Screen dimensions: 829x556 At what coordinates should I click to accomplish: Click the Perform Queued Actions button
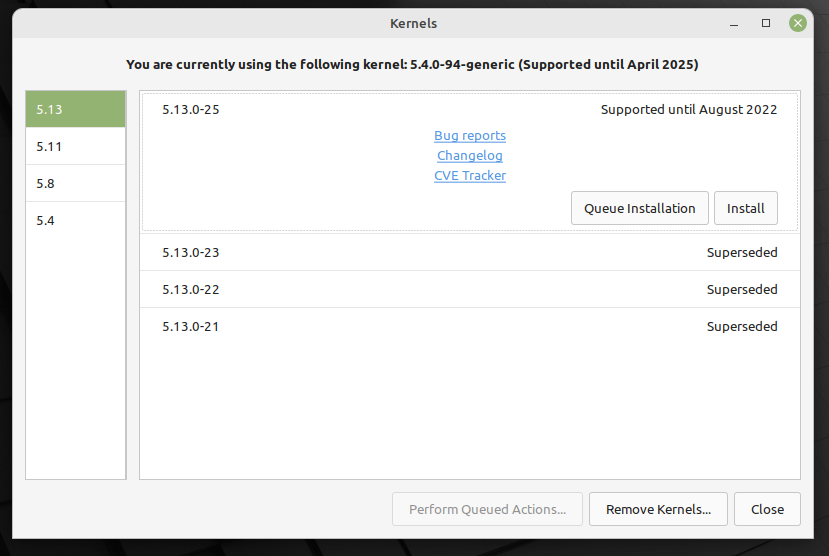pyautogui.click(x=488, y=509)
